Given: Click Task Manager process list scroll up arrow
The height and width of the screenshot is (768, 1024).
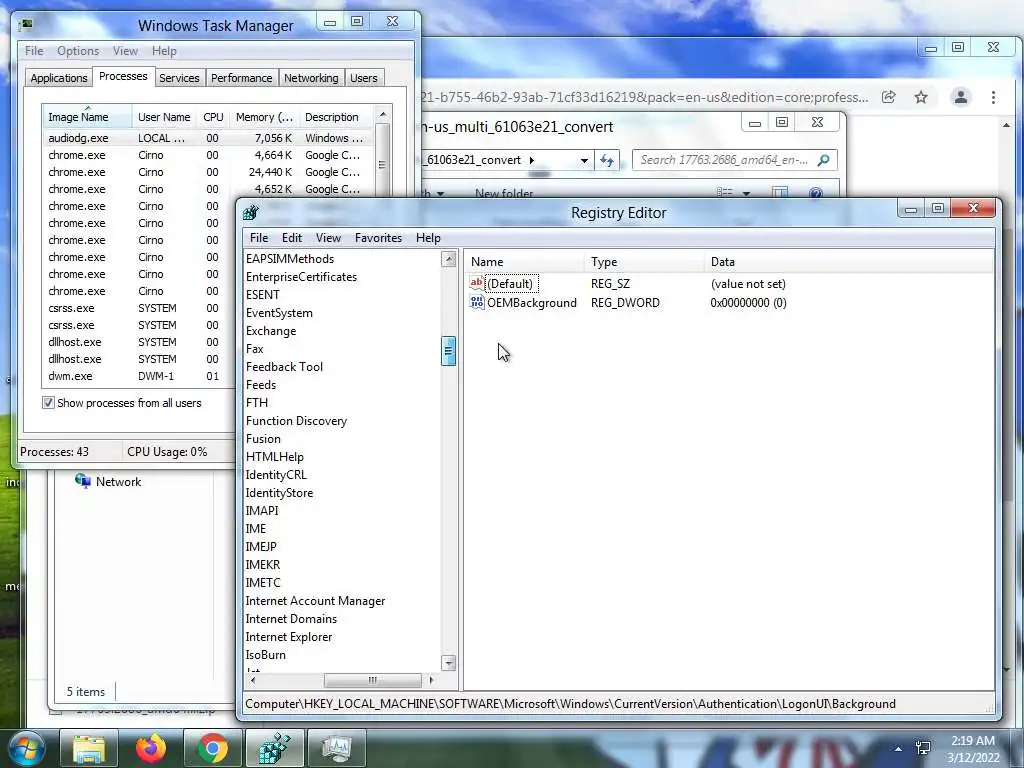Looking at the screenshot, I should [383, 114].
